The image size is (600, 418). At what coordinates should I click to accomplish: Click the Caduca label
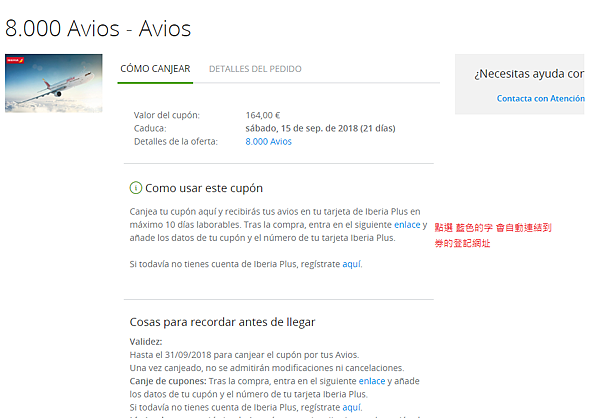150,128
